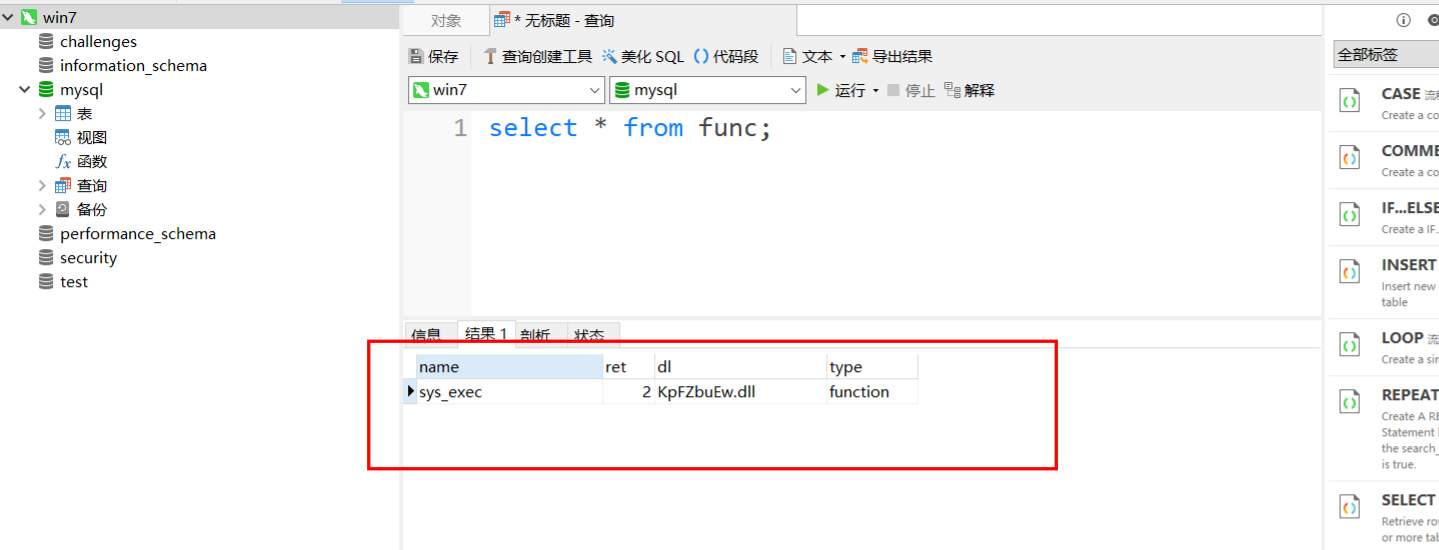This screenshot has height=550, width=1439.
Task: Click Beautify SQL (美化 SQL)
Action: 643,57
